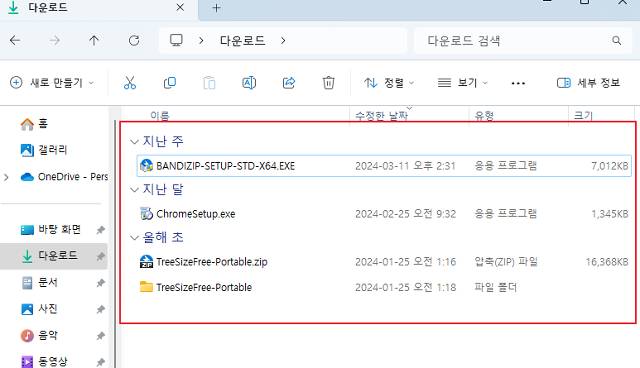640x368 pixels.
Task: Click date 2024-03-11 오후 2:31
Action: tap(405, 166)
